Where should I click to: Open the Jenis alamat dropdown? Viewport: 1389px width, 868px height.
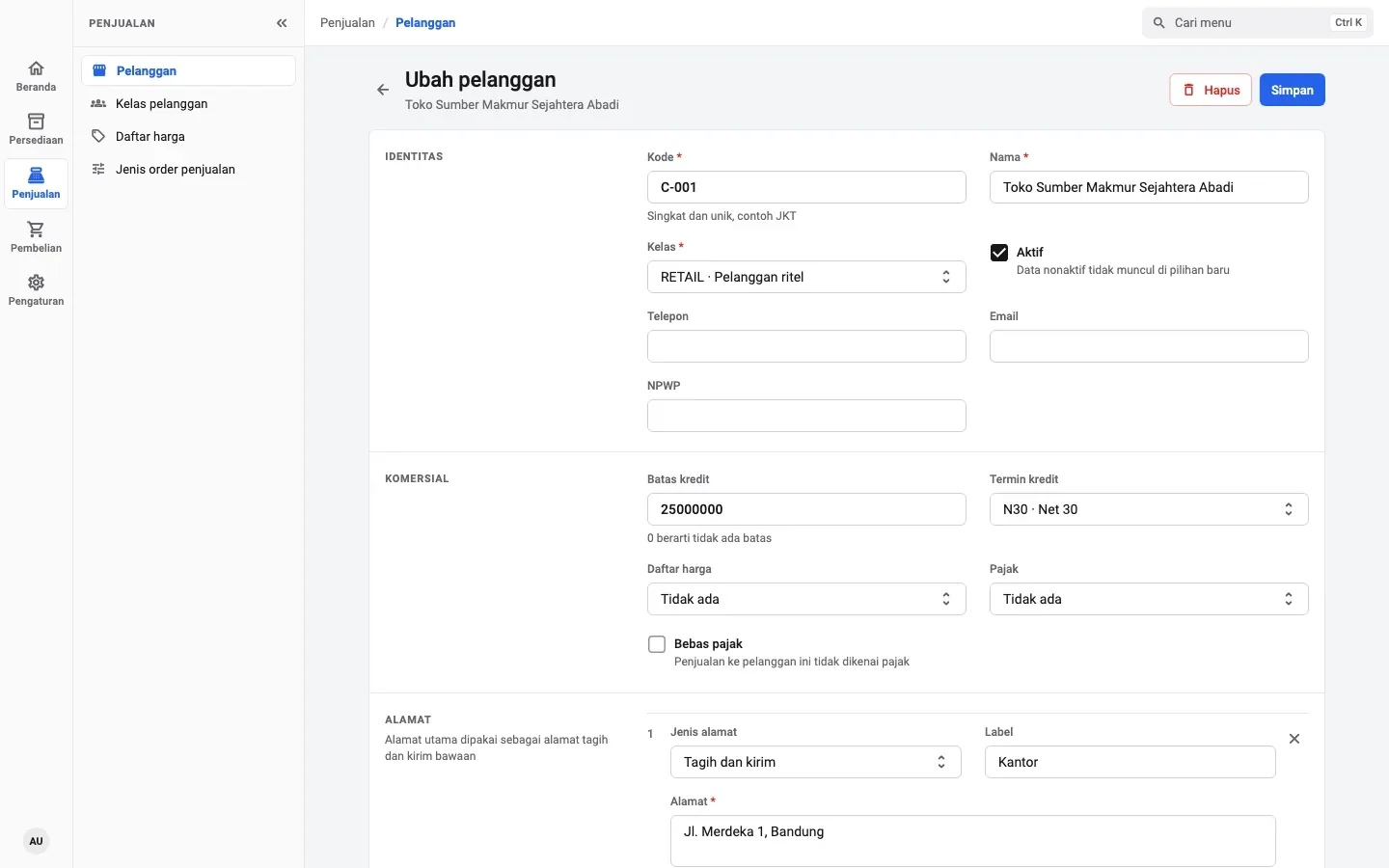[816, 762]
